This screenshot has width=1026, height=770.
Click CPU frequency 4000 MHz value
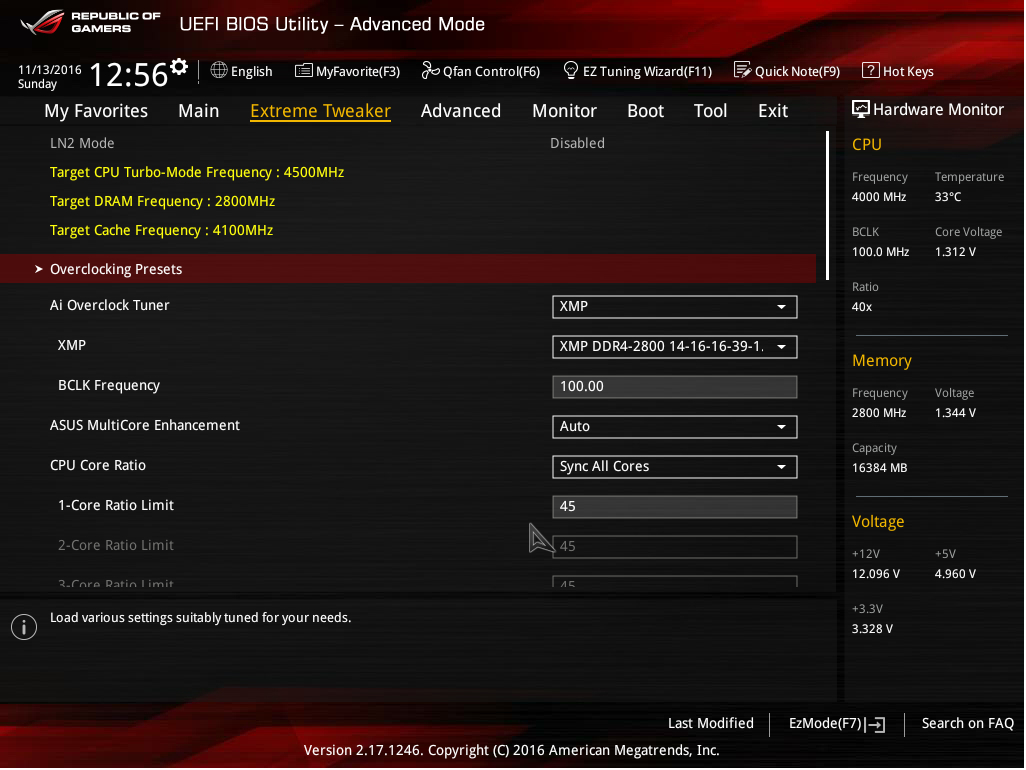tap(879, 197)
